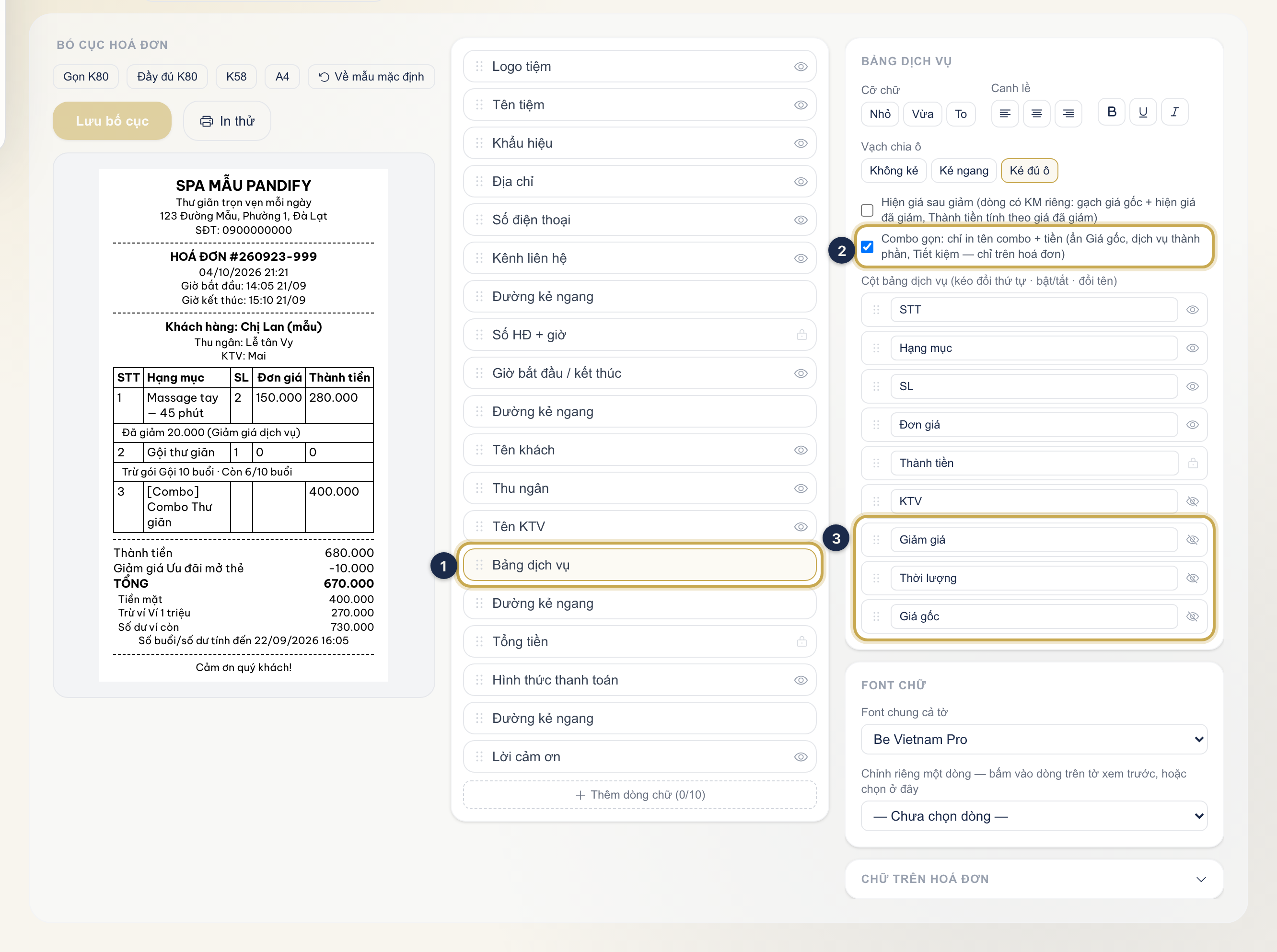Select the A4 layout preset
Image resolution: width=1277 pixels, height=952 pixels.
click(x=282, y=77)
